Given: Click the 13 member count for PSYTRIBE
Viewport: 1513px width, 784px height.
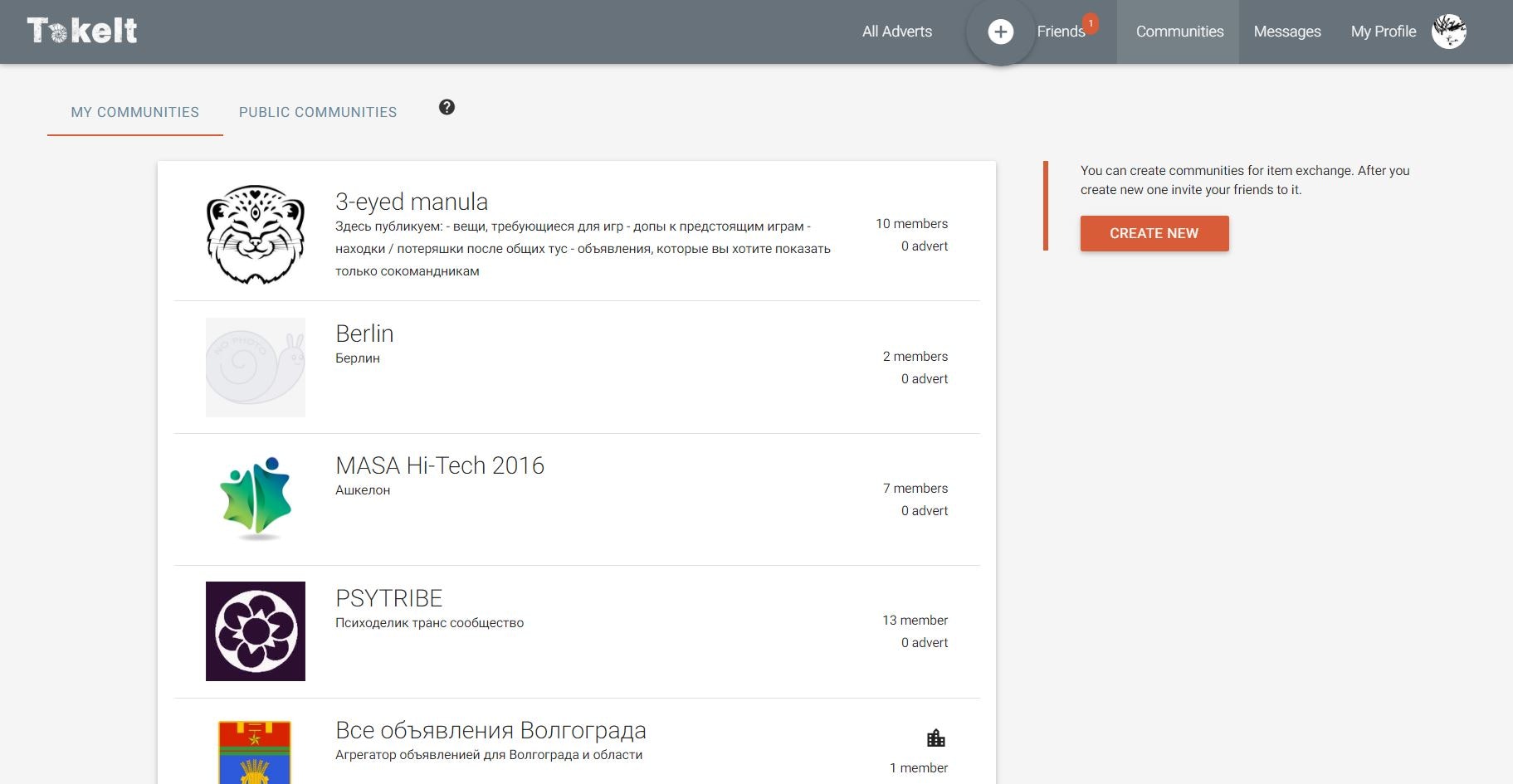Looking at the screenshot, I should (x=915, y=620).
